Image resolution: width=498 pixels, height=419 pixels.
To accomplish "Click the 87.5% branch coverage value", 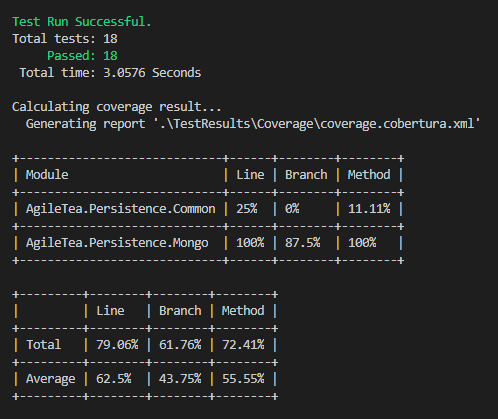I will pyautogui.click(x=302, y=243).
